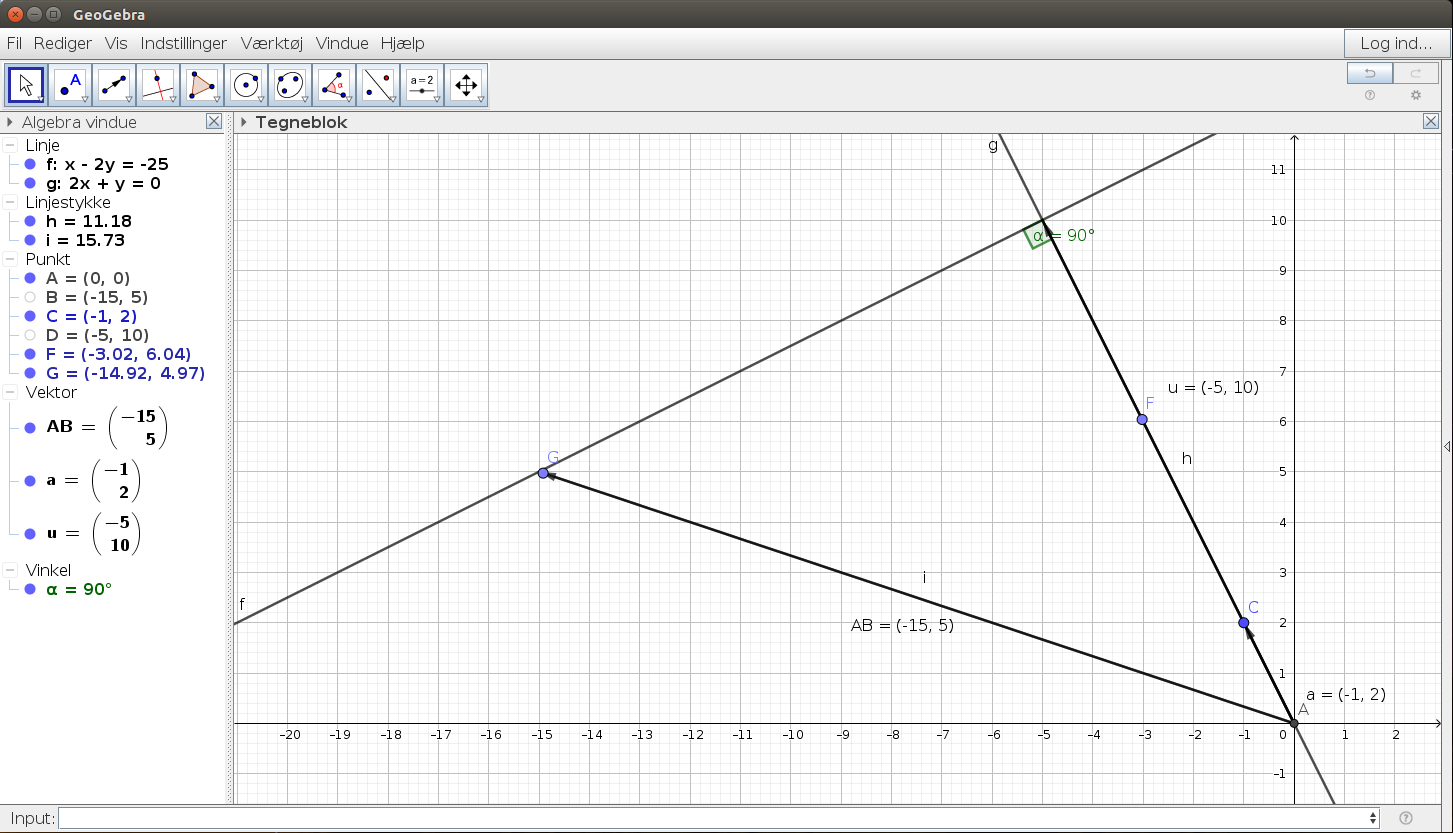This screenshot has width=1453, height=833.
Task: Click in the Input text field
Action: coord(711,818)
